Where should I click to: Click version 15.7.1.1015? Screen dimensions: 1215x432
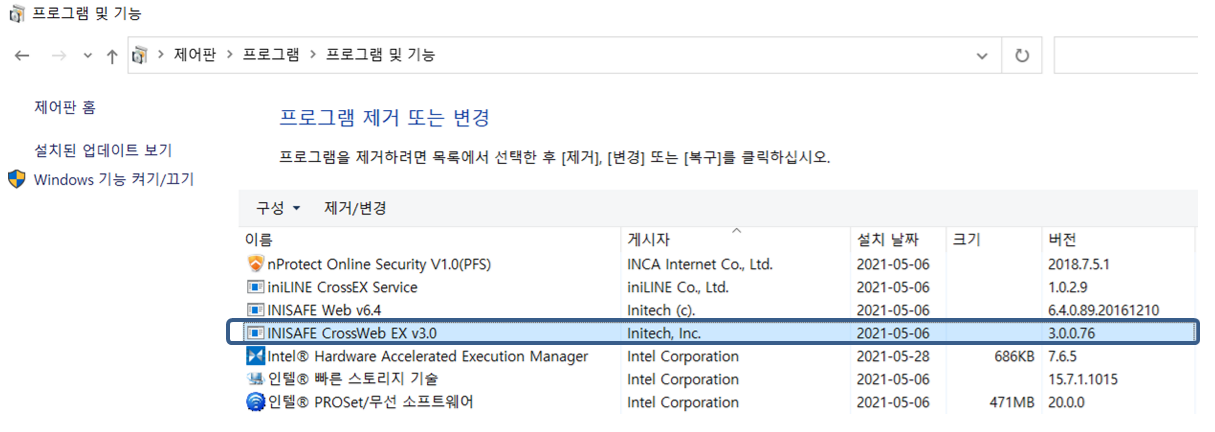[x=1083, y=379]
